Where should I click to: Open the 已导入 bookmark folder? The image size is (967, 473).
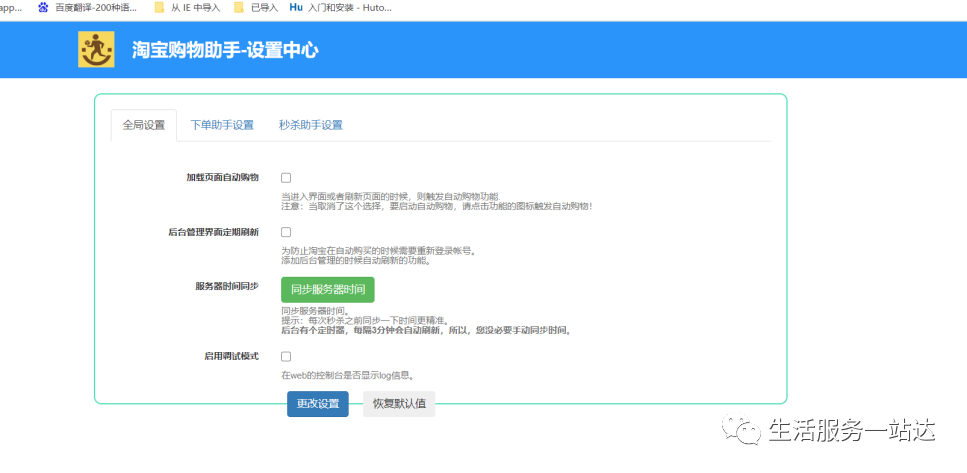click(x=256, y=8)
